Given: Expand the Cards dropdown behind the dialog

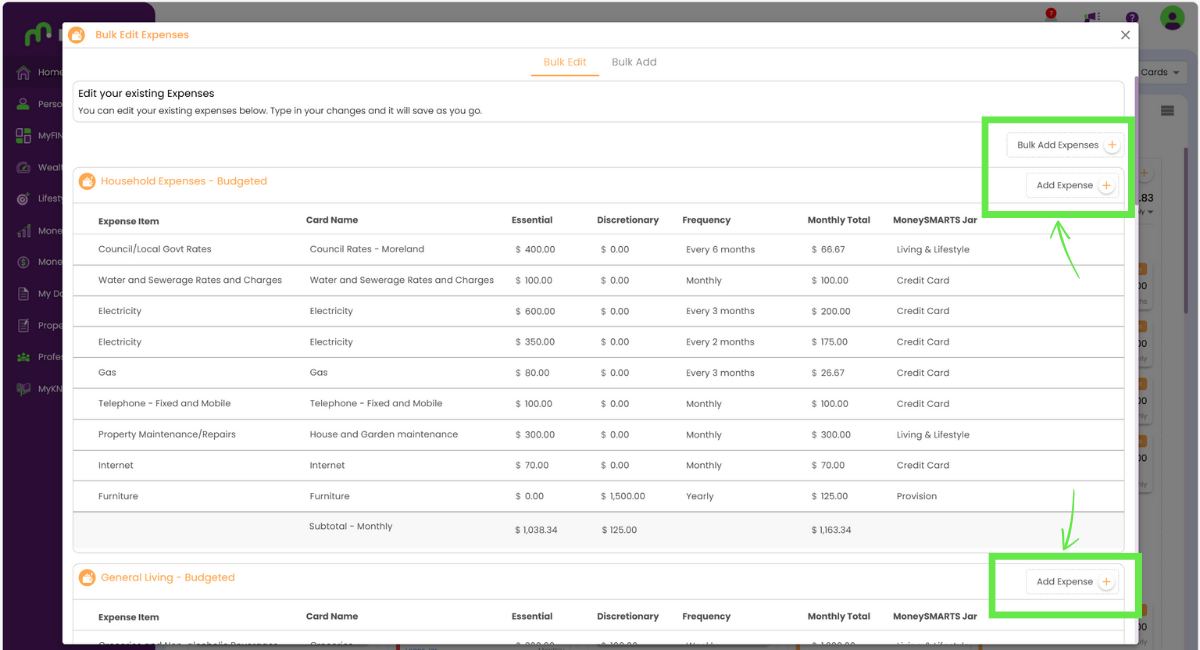Looking at the screenshot, I should (1161, 72).
